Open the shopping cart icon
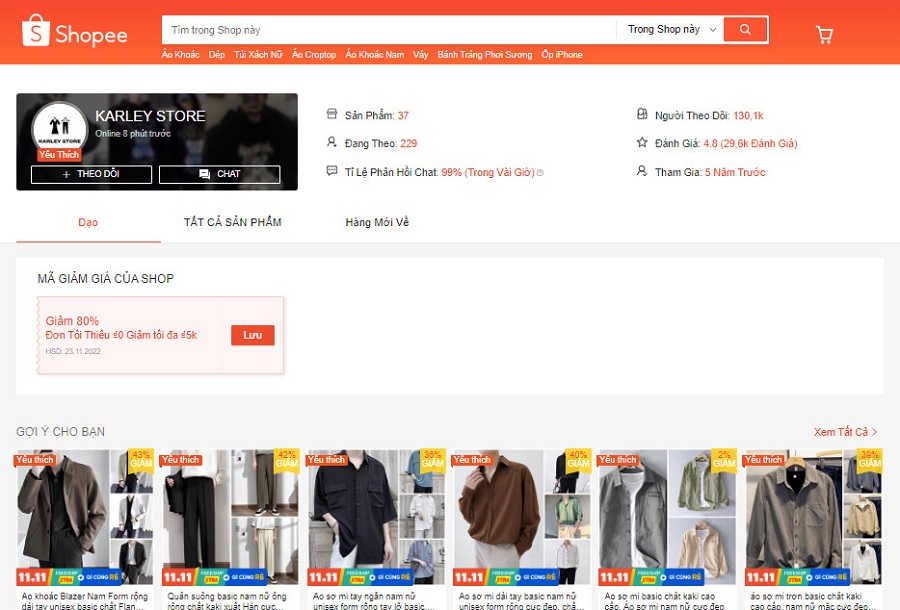The width and height of the screenshot is (900, 610). 824,35
